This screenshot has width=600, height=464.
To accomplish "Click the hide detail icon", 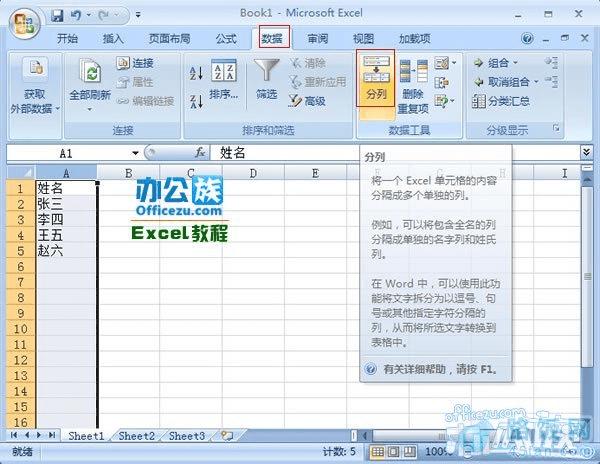I will point(551,81).
